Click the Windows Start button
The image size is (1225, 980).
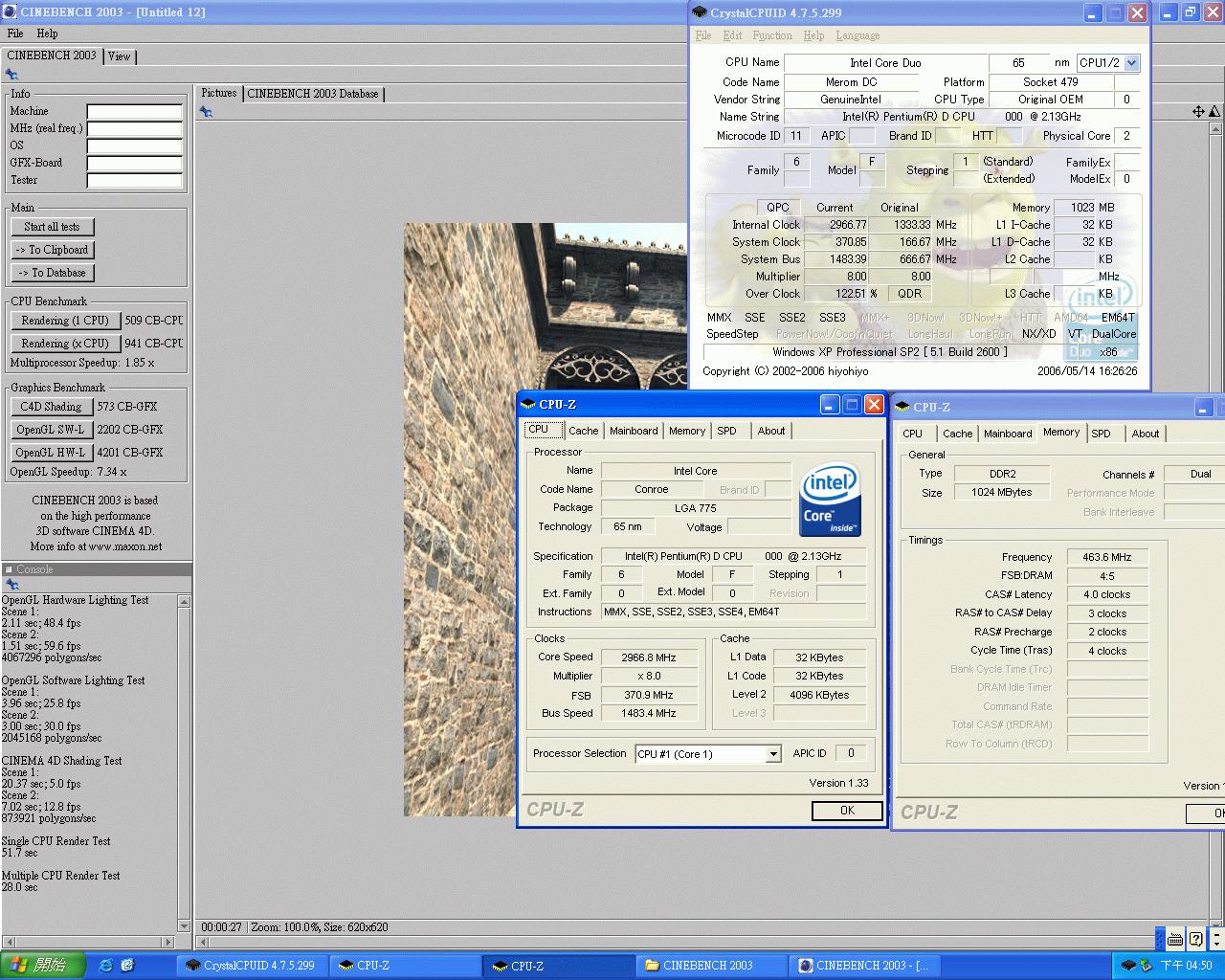43,966
